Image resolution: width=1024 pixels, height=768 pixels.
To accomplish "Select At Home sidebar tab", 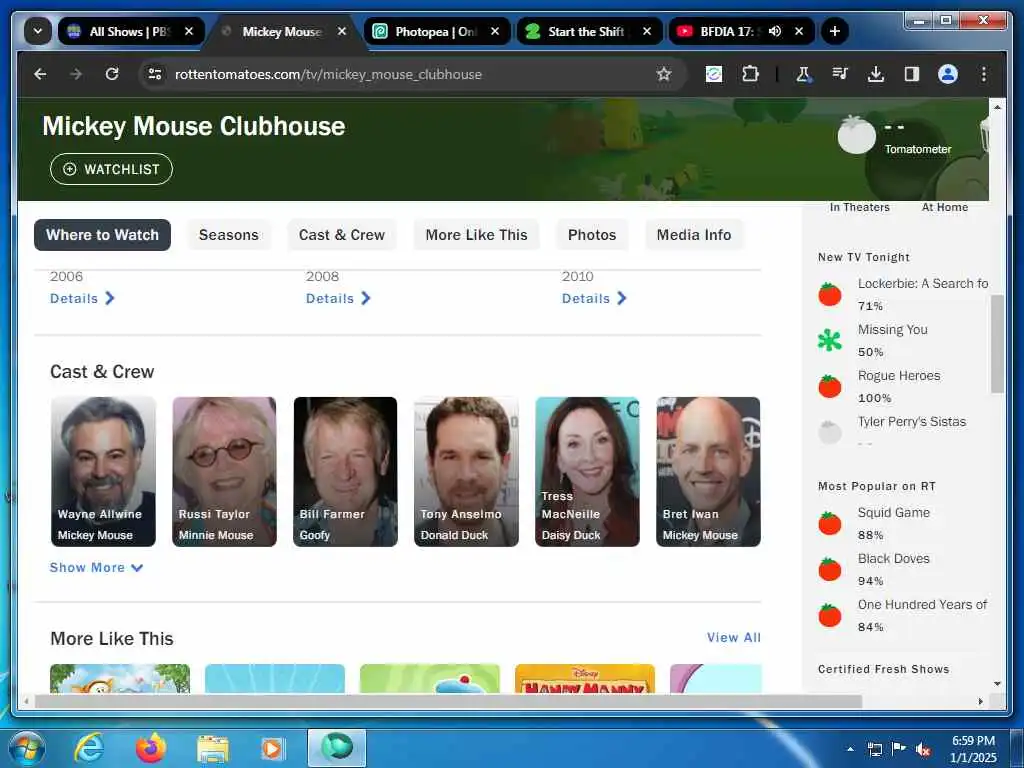I will pos(945,207).
